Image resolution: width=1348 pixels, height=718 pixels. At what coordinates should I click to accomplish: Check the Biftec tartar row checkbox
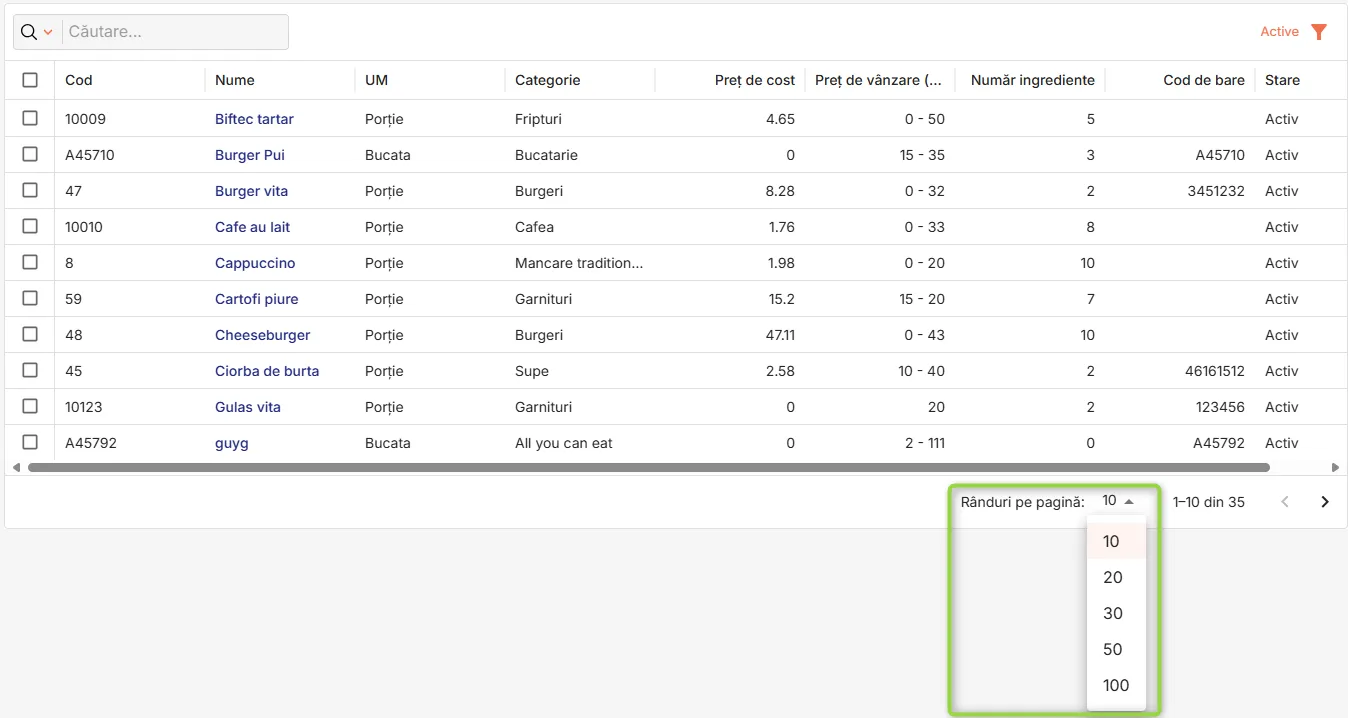(x=30, y=118)
